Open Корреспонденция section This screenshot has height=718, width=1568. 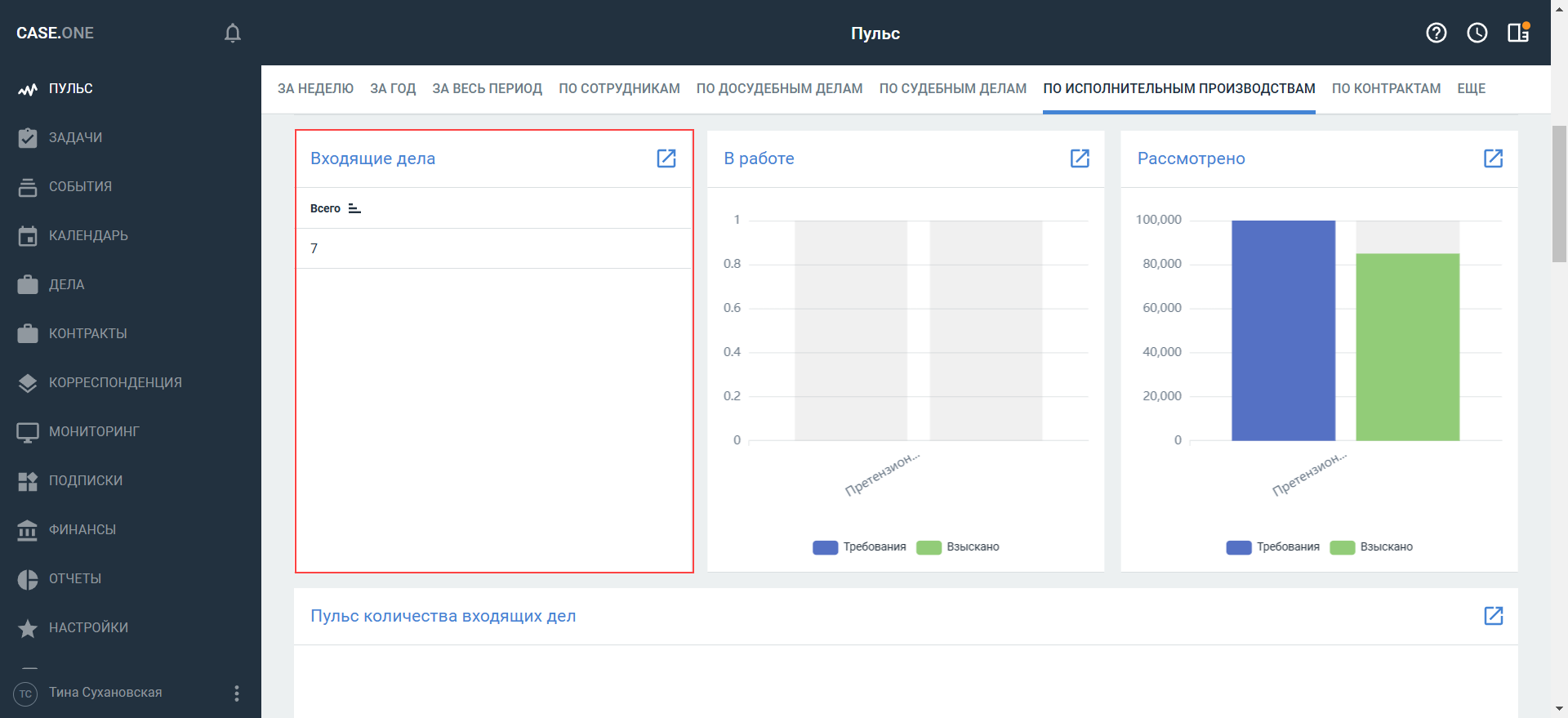[115, 382]
